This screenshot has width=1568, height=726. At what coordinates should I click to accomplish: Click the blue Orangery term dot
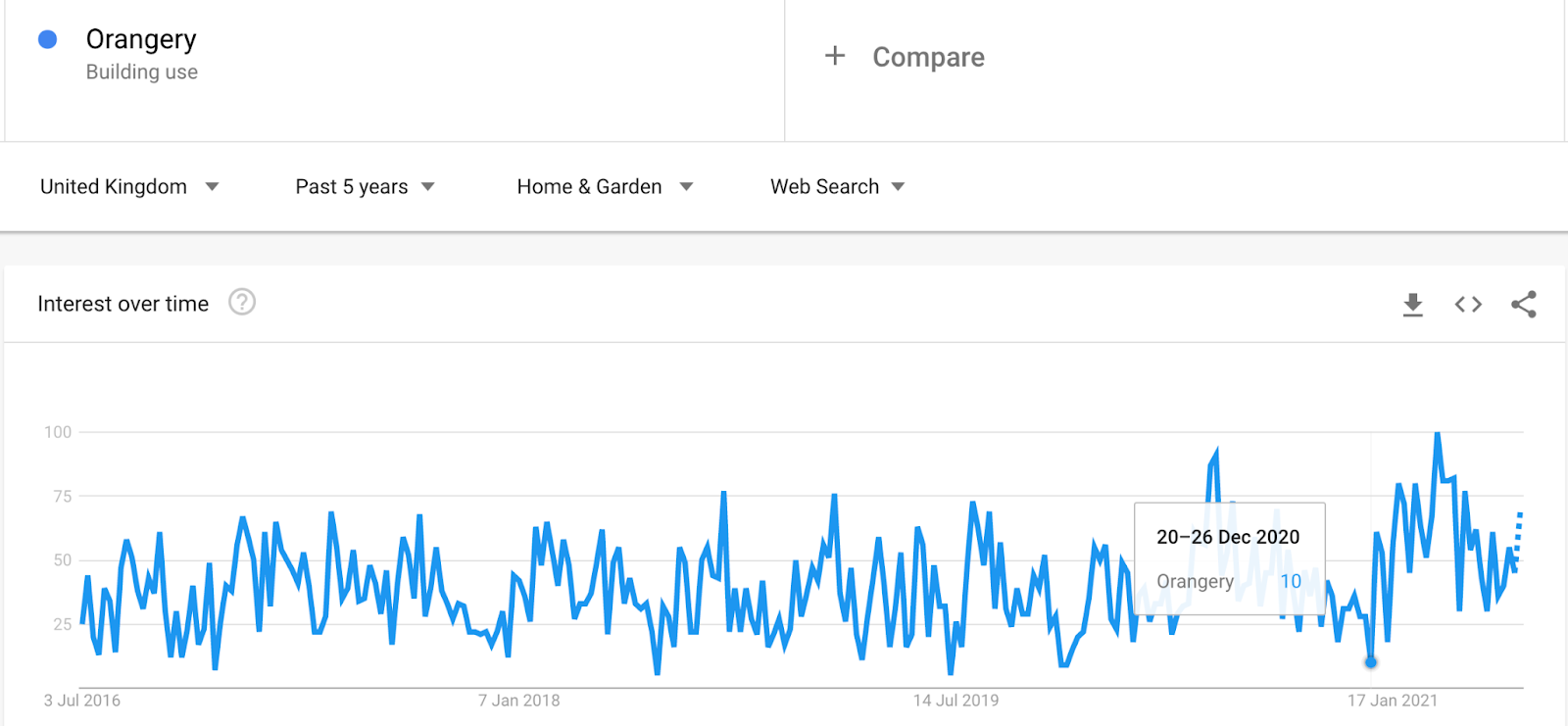click(x=47, y=39)
